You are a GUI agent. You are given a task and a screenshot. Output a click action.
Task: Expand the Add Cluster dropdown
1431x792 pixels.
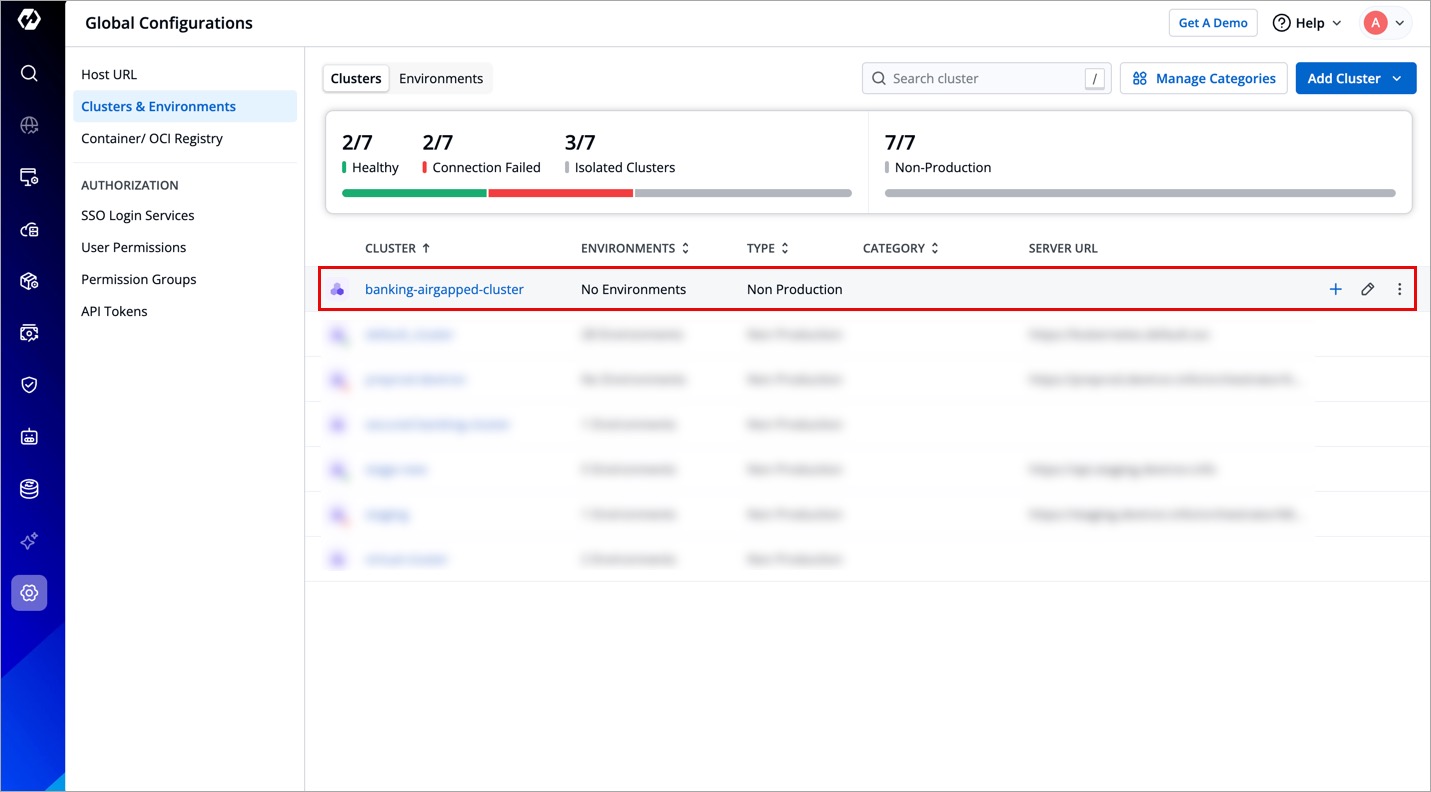[x=1397, y=78]
